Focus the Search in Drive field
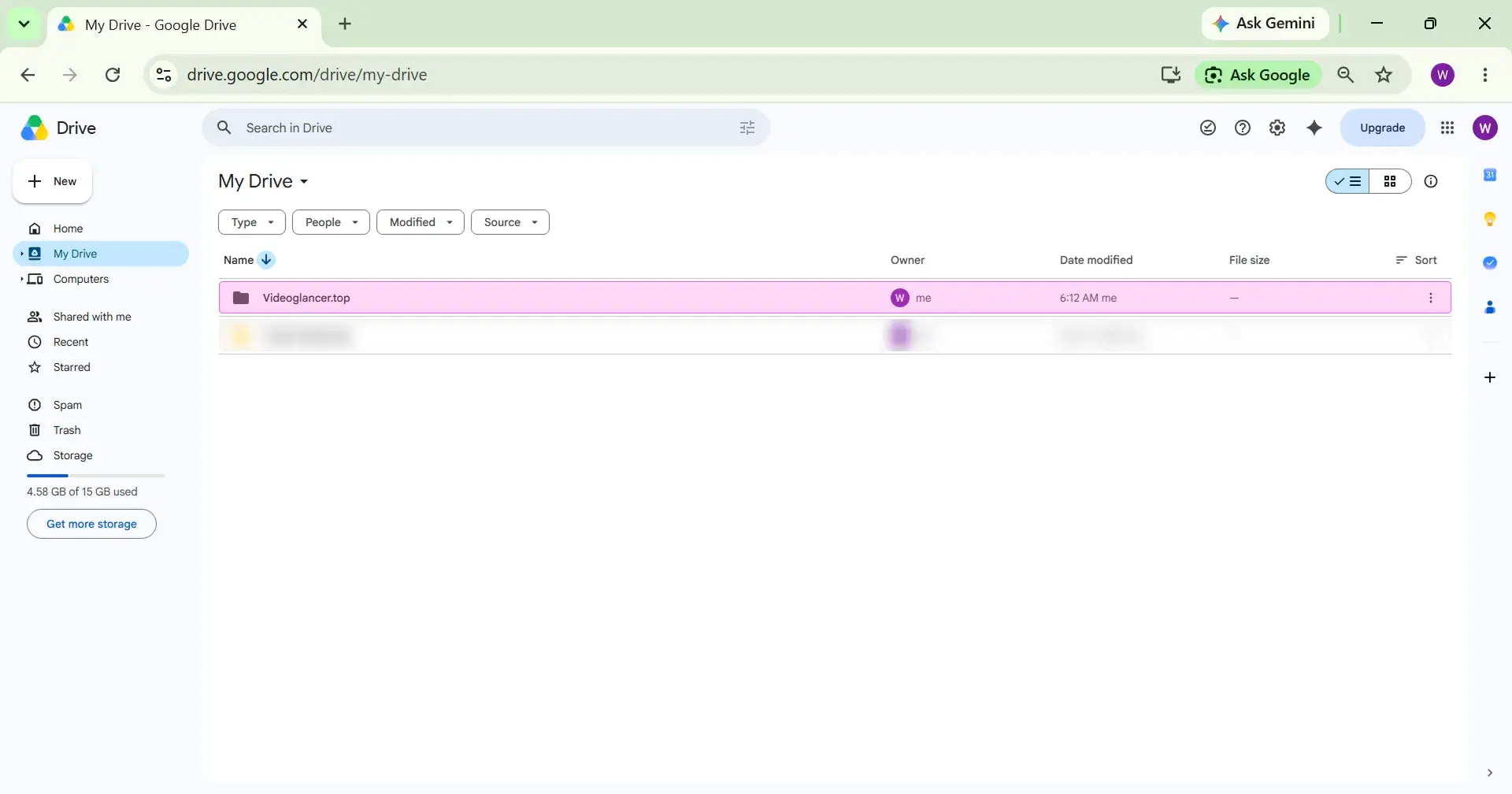Image resolution: width=1512 pixels, height=794 pixels. coord(486,128)
